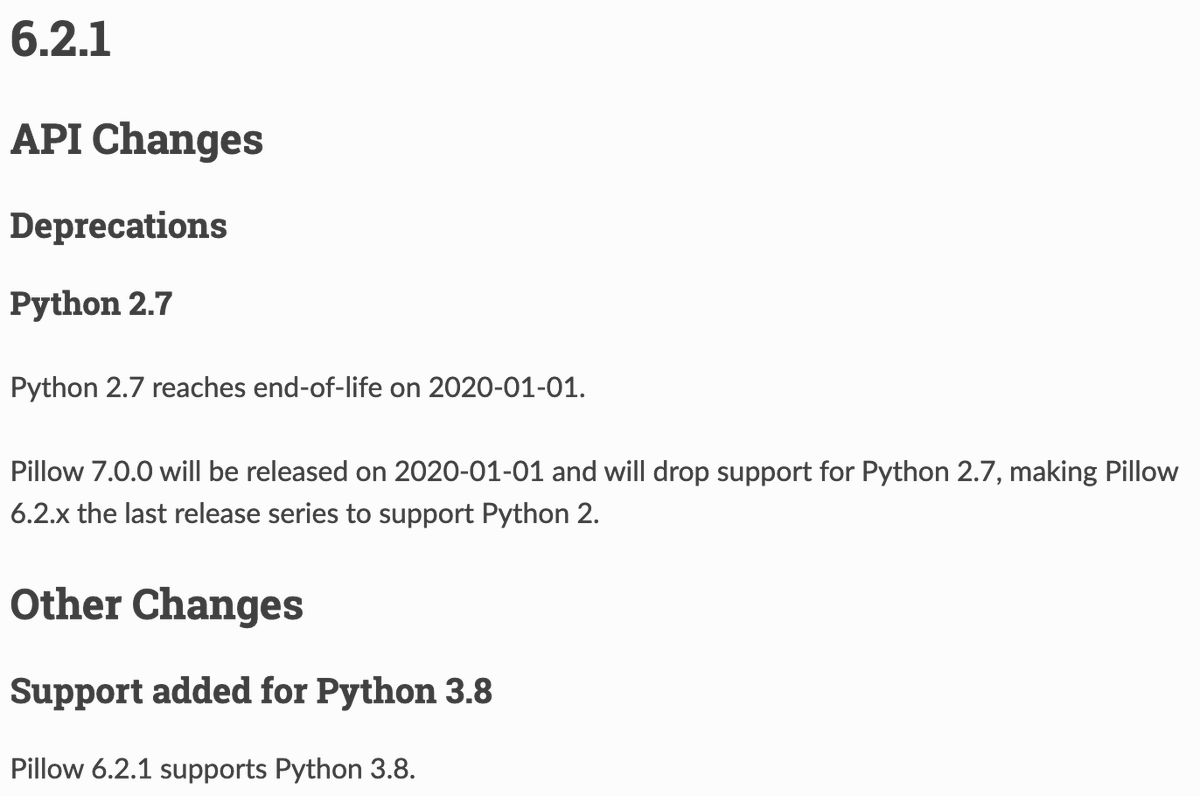This screenshot has height=796, width=1200.
Task: Click the Deprecations section heading
Action: (119, 226)
